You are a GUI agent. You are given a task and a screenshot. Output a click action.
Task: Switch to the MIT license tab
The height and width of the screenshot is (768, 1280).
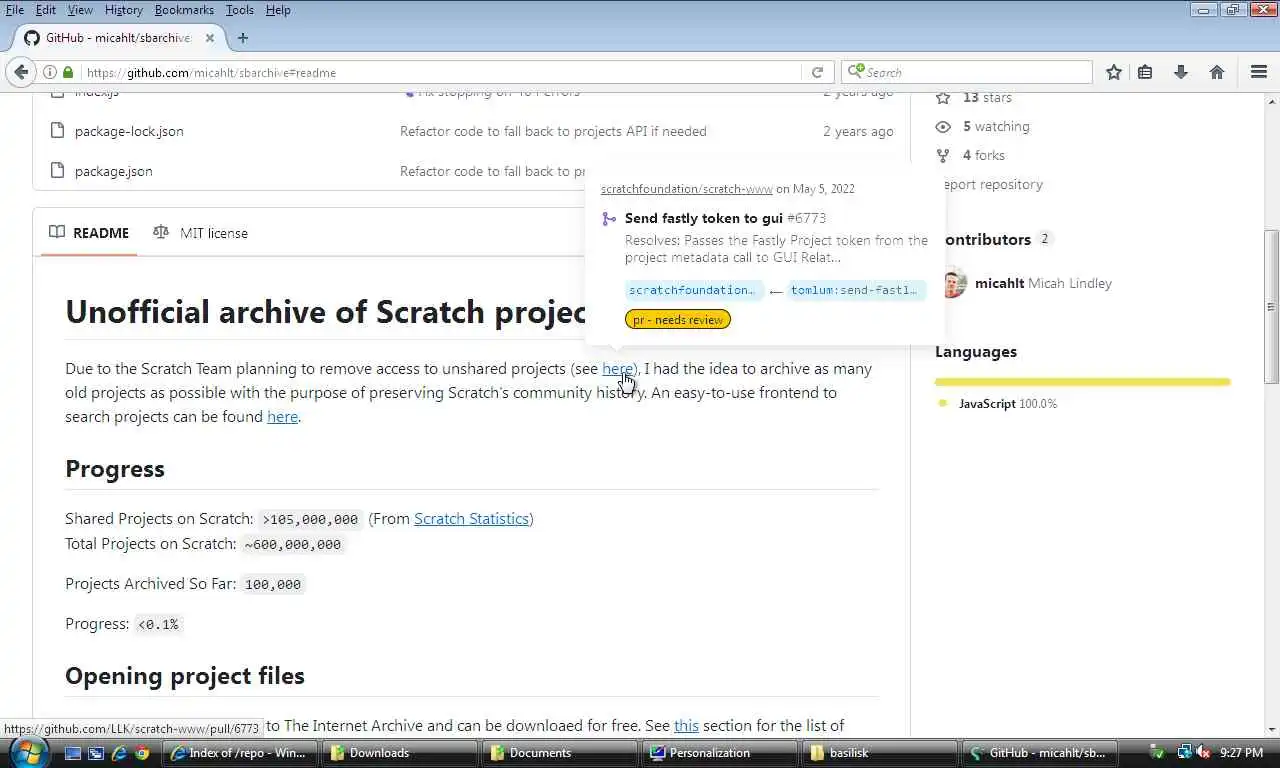coord(200,233)
